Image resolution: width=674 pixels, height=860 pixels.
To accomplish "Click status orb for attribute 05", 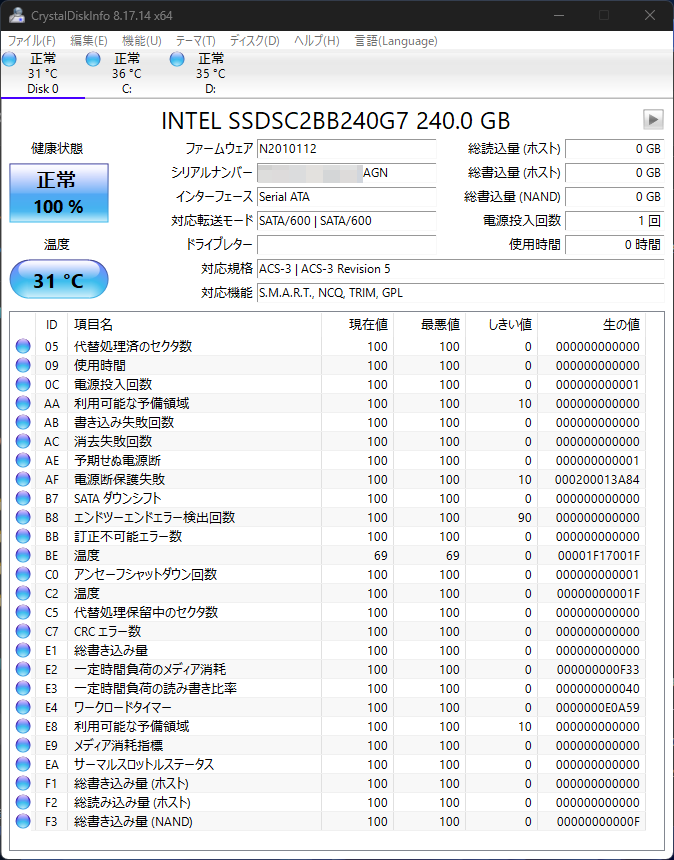I will (x=23, y=346).
